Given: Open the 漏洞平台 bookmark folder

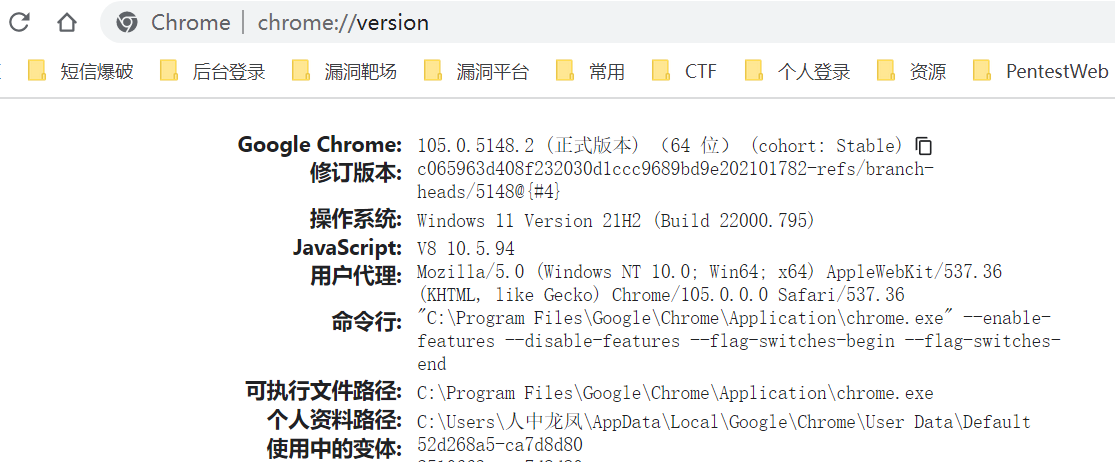Looking at the screenshot, I should (477, 71).
